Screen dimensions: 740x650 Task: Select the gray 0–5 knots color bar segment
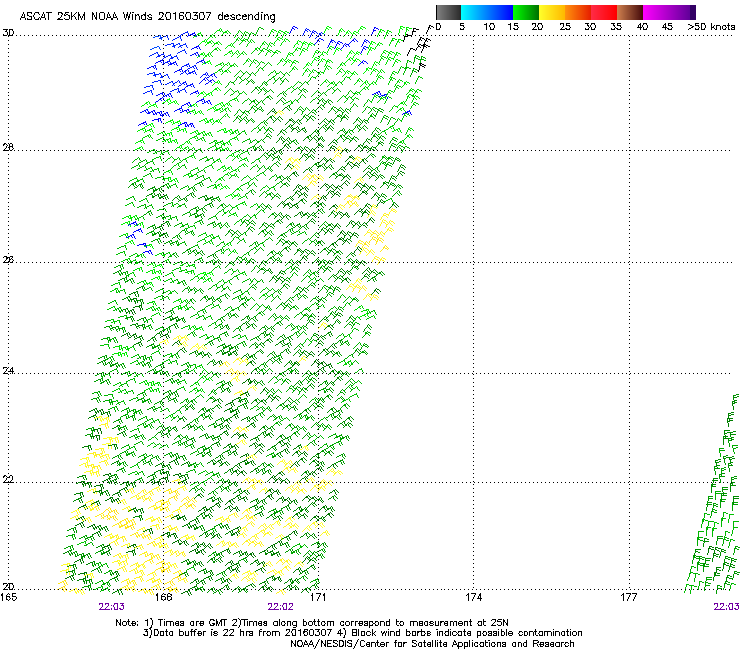[448, 12]
